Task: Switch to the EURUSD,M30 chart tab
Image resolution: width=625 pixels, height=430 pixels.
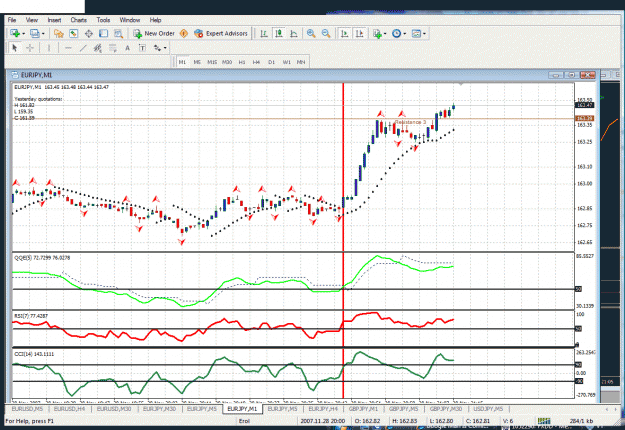Action: (x=114, y=409)
